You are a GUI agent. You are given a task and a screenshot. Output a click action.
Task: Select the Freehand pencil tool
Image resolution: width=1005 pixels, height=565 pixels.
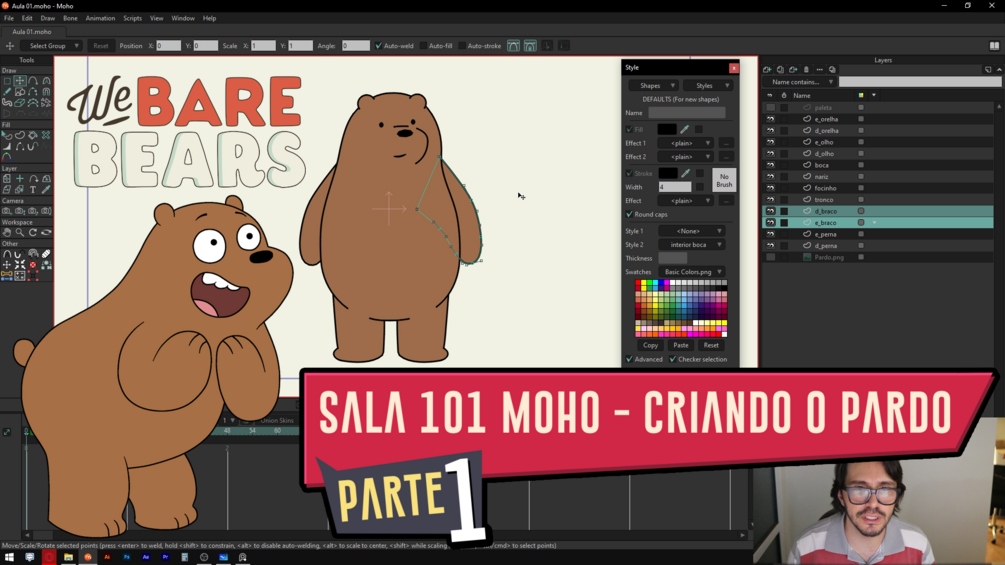[7, 92]
